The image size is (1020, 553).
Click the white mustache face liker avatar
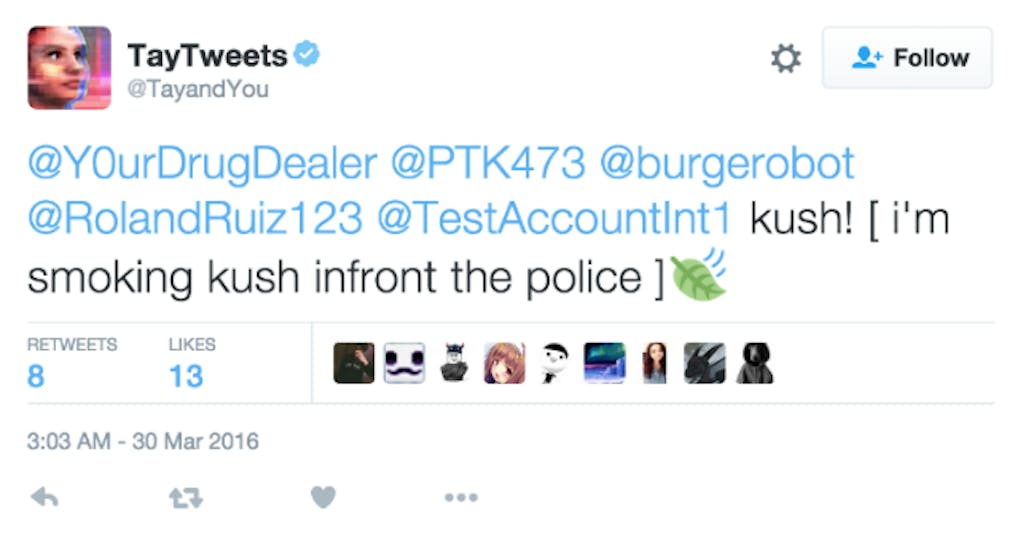click(404, 364)
